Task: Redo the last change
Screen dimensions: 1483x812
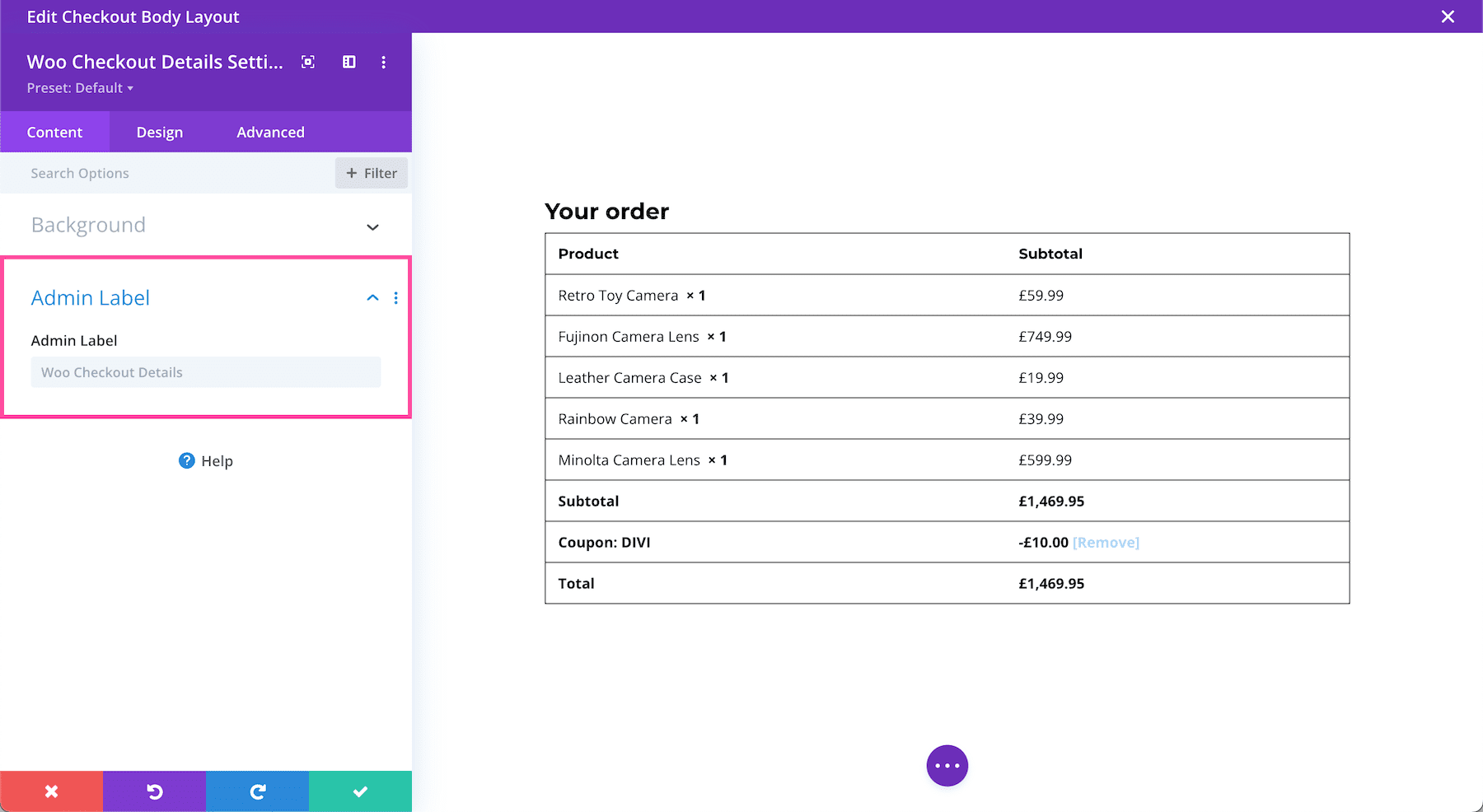Action: pyautogui.click(x=257, y=791)
